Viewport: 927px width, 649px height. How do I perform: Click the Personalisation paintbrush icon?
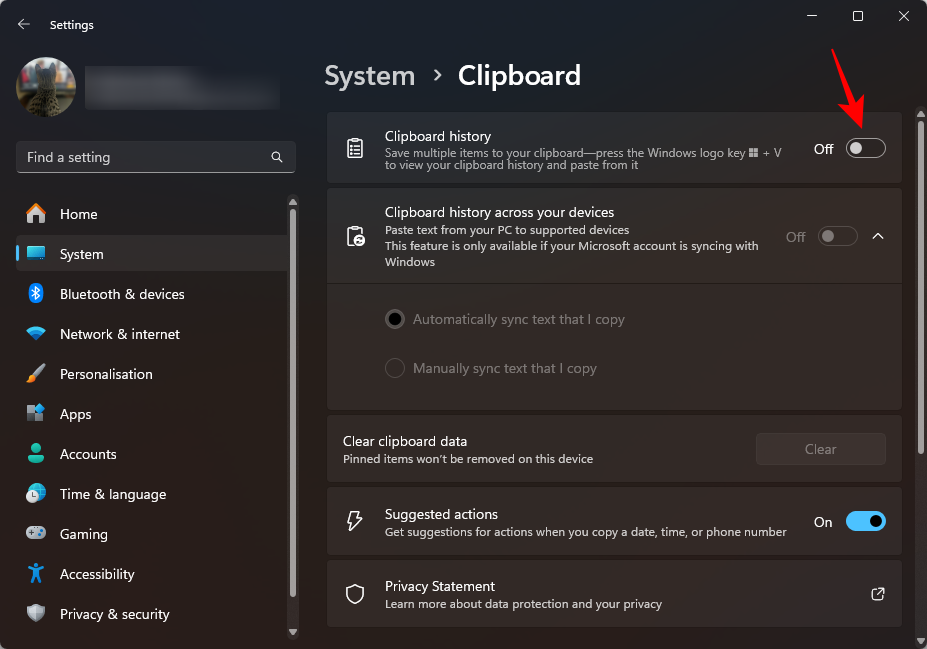(x=36, y=374)
